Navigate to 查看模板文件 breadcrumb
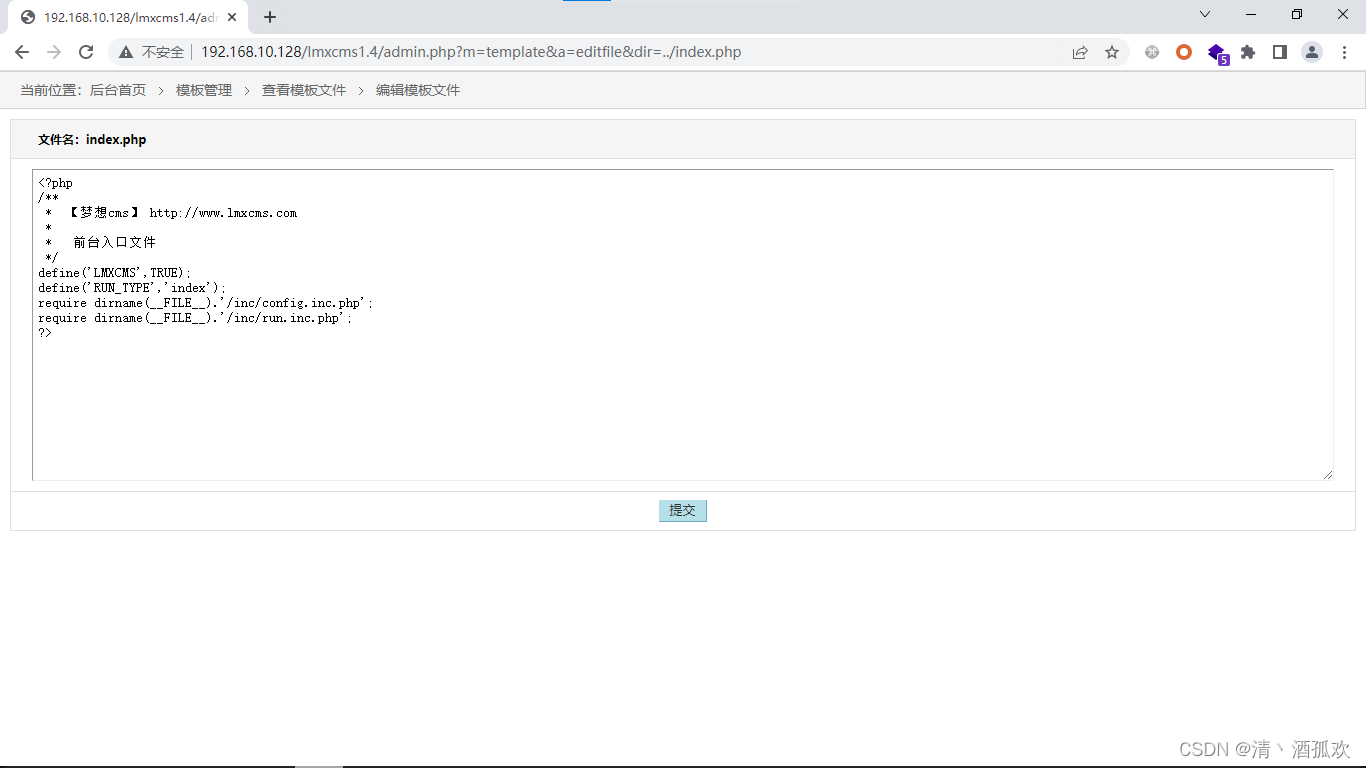The width and height of the screenshot is (1366, 768). [x=304, y=90]
